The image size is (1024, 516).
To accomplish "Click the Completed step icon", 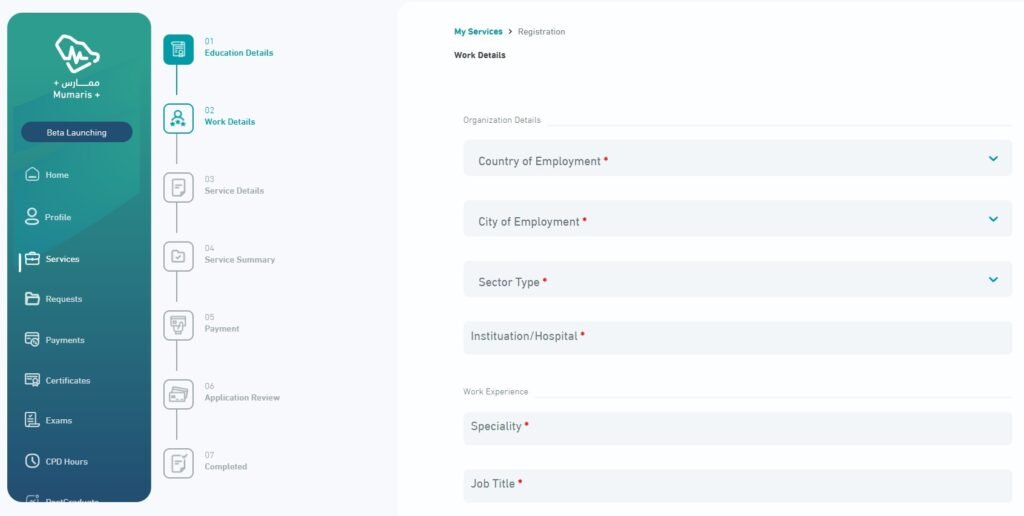I will point(178,463).
